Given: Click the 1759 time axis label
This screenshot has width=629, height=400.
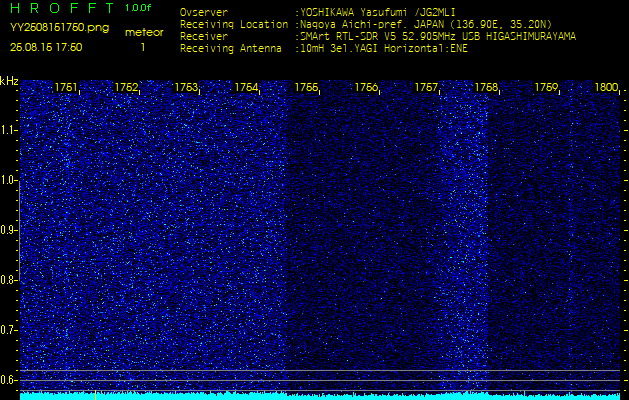Looking at the screenshot, I should 546,87.
